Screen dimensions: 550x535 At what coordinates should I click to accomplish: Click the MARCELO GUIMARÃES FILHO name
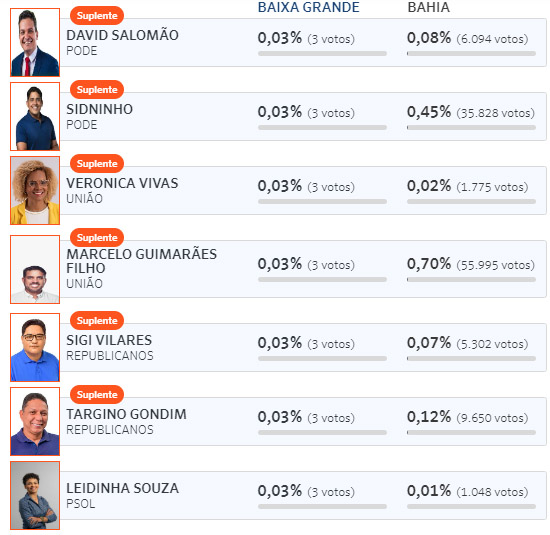(x=142, y=261)
